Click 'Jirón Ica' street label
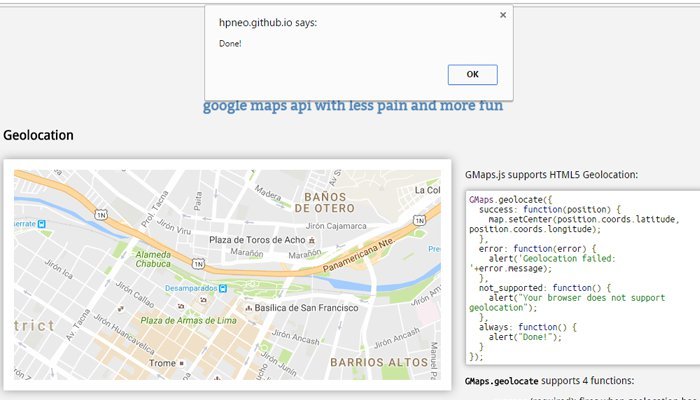Image resolution: width=700 pixels, height=400 pixels. pyautogui.click(x=58, y=269)
